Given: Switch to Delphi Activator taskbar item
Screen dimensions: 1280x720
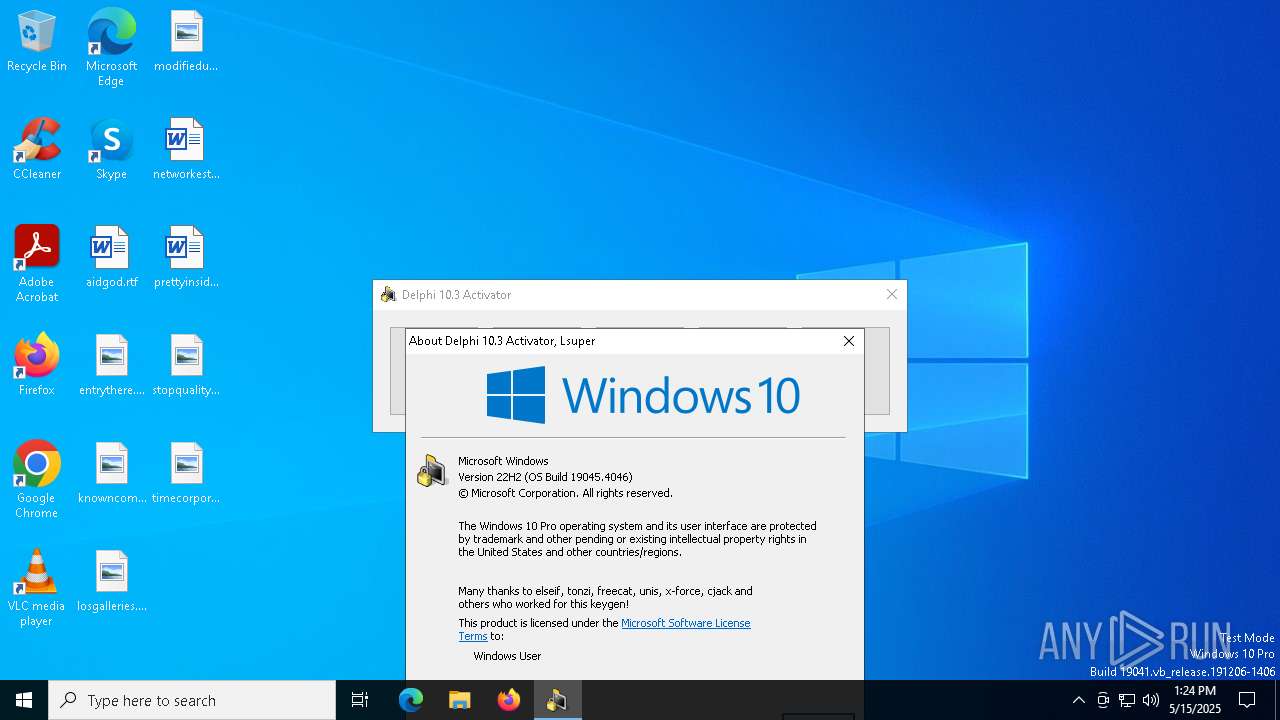Looking at the screenshot, I should (557, 700).
